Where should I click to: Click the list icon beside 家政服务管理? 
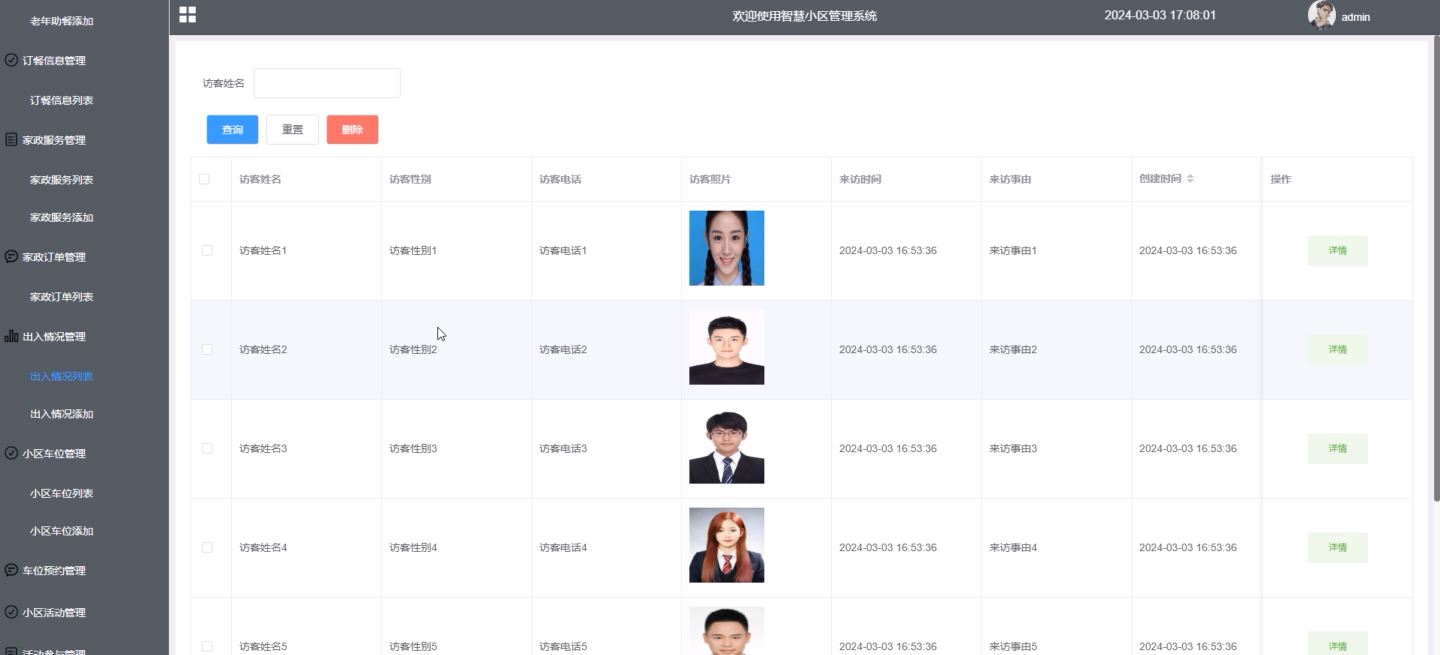click(x=11, y=140)
